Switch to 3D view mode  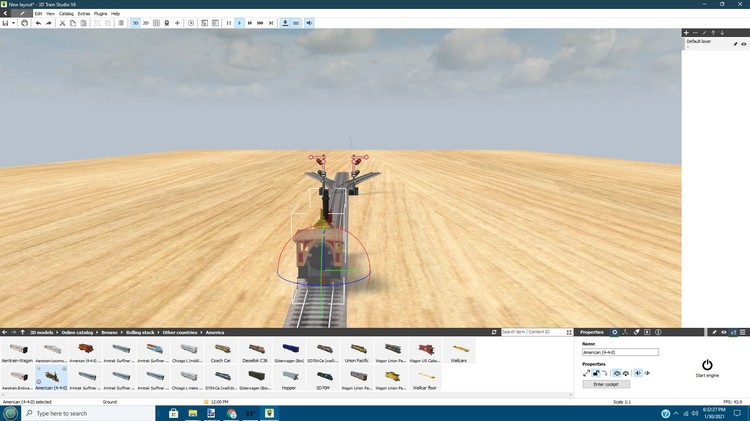[x=135, y=23]
